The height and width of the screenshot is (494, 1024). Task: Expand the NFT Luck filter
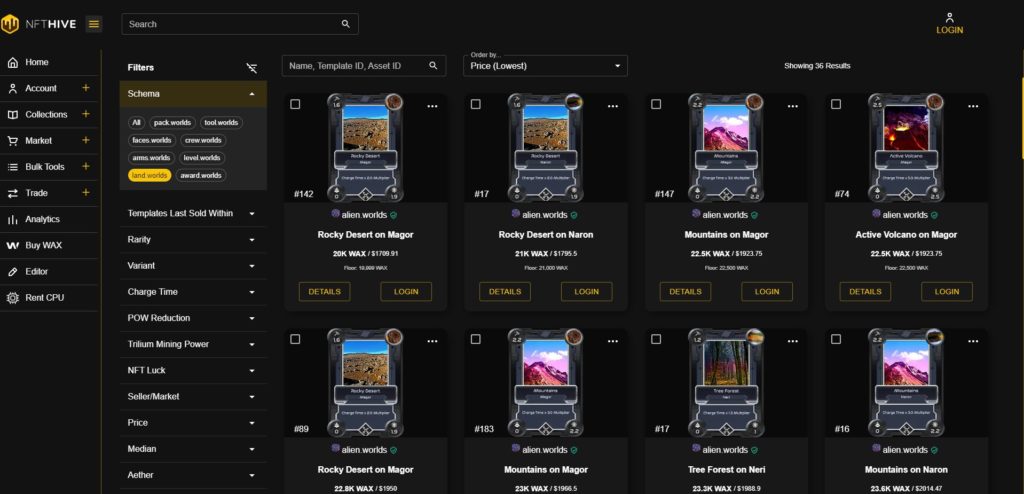(x=193, y=370)
